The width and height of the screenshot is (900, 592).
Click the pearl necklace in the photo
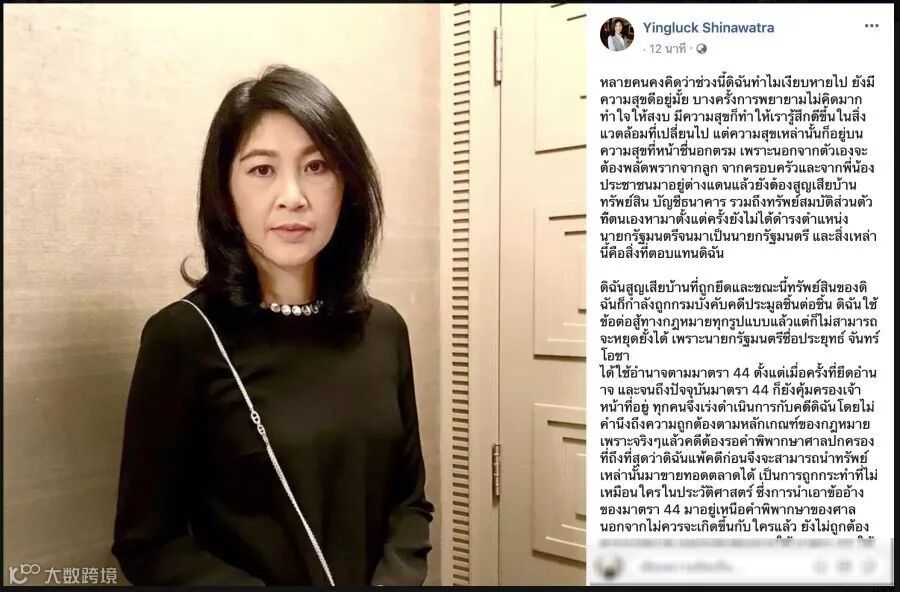(x=290, y=308)
